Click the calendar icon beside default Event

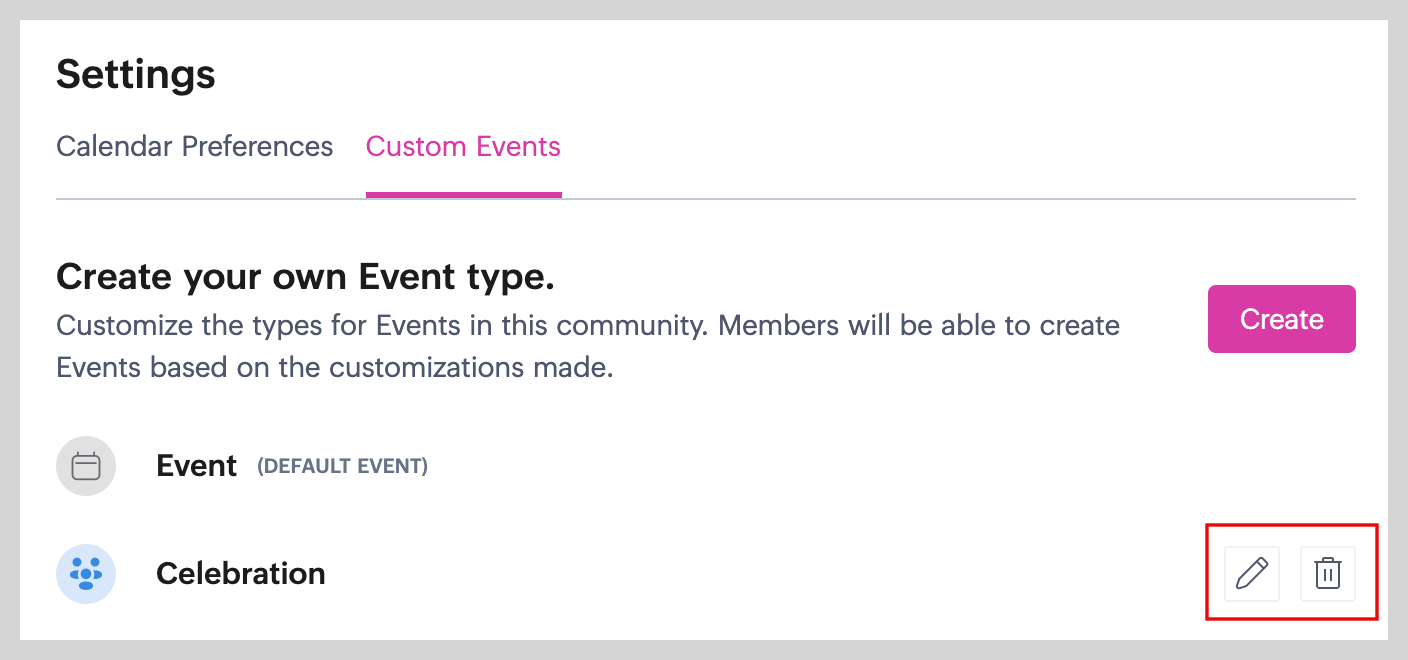click(x=86, y=466)
